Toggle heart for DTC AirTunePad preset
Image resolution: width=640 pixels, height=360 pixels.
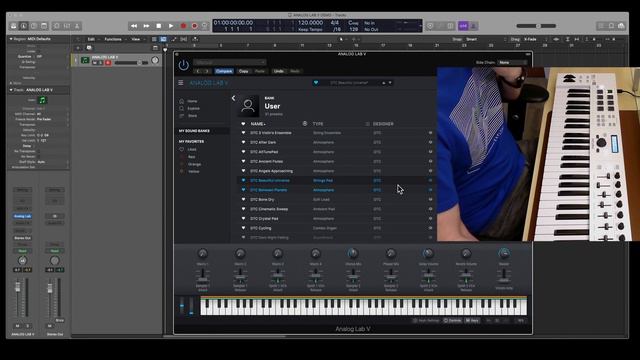pyautogui.click(x=243, y=152)
